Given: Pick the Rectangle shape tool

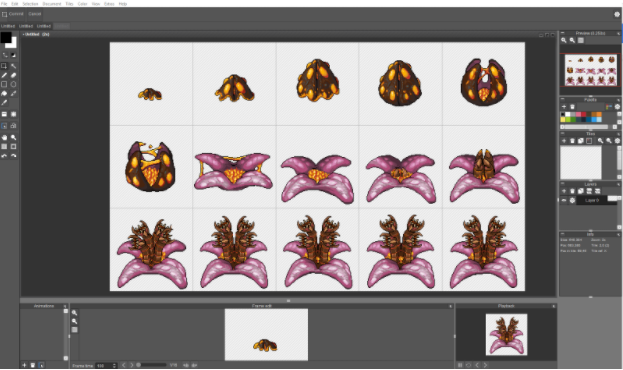Looking at the screenshot, I should (x=4, y=84).
